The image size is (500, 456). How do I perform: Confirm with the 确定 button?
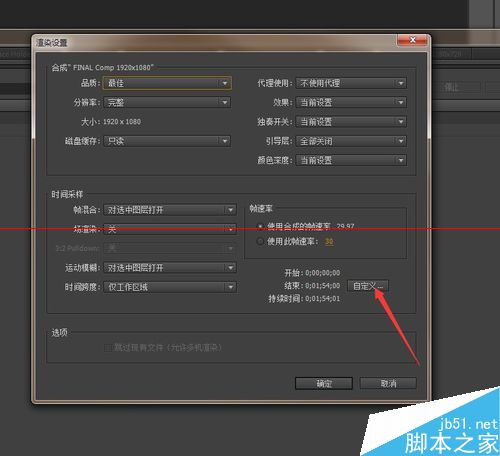(x=324, y=383)
